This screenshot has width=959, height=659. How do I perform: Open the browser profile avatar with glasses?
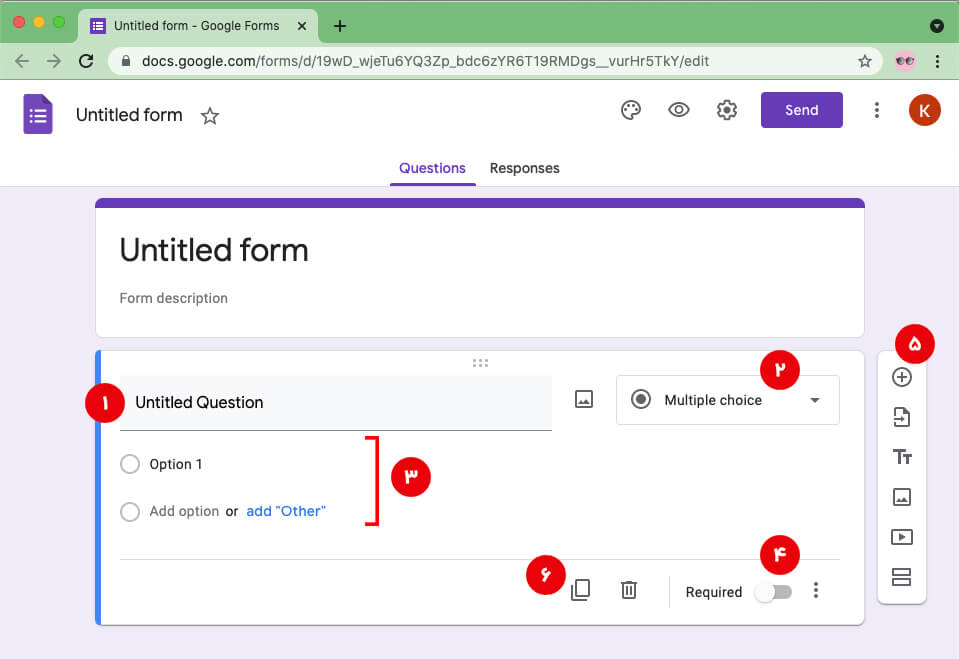coord(905,61)
